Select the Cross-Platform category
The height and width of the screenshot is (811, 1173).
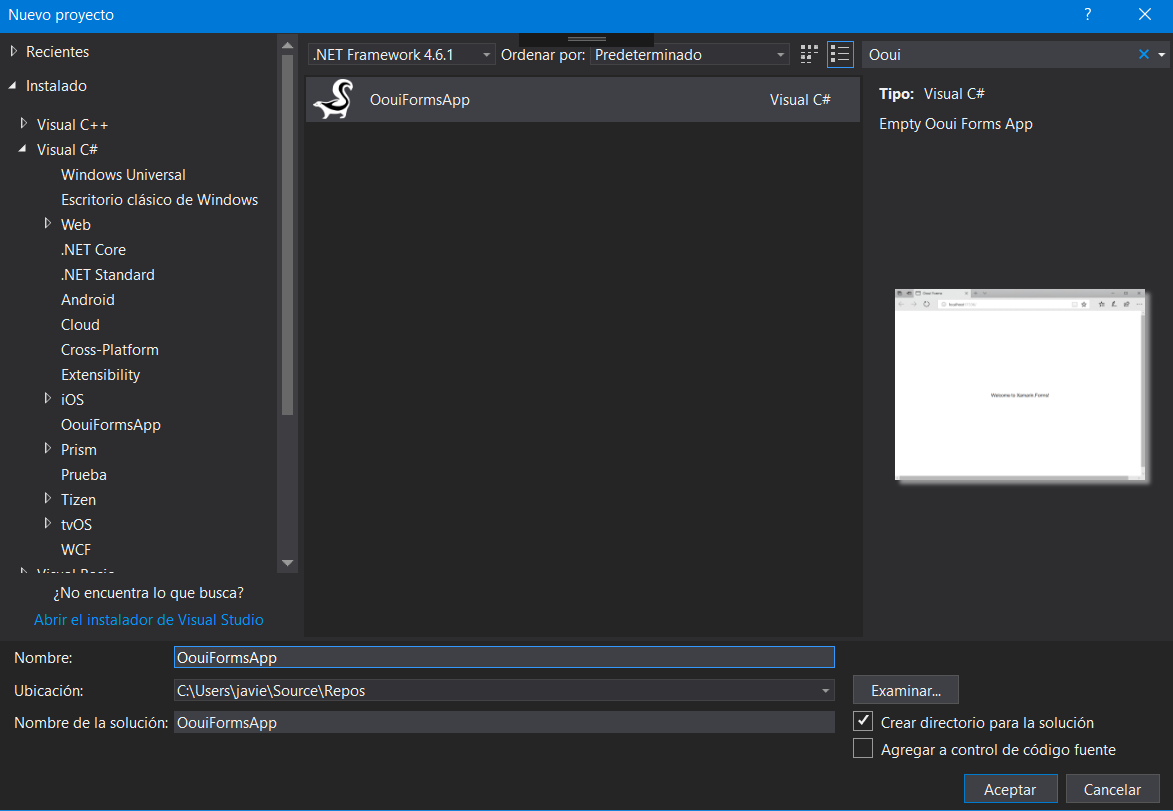(x=110, y=349)
